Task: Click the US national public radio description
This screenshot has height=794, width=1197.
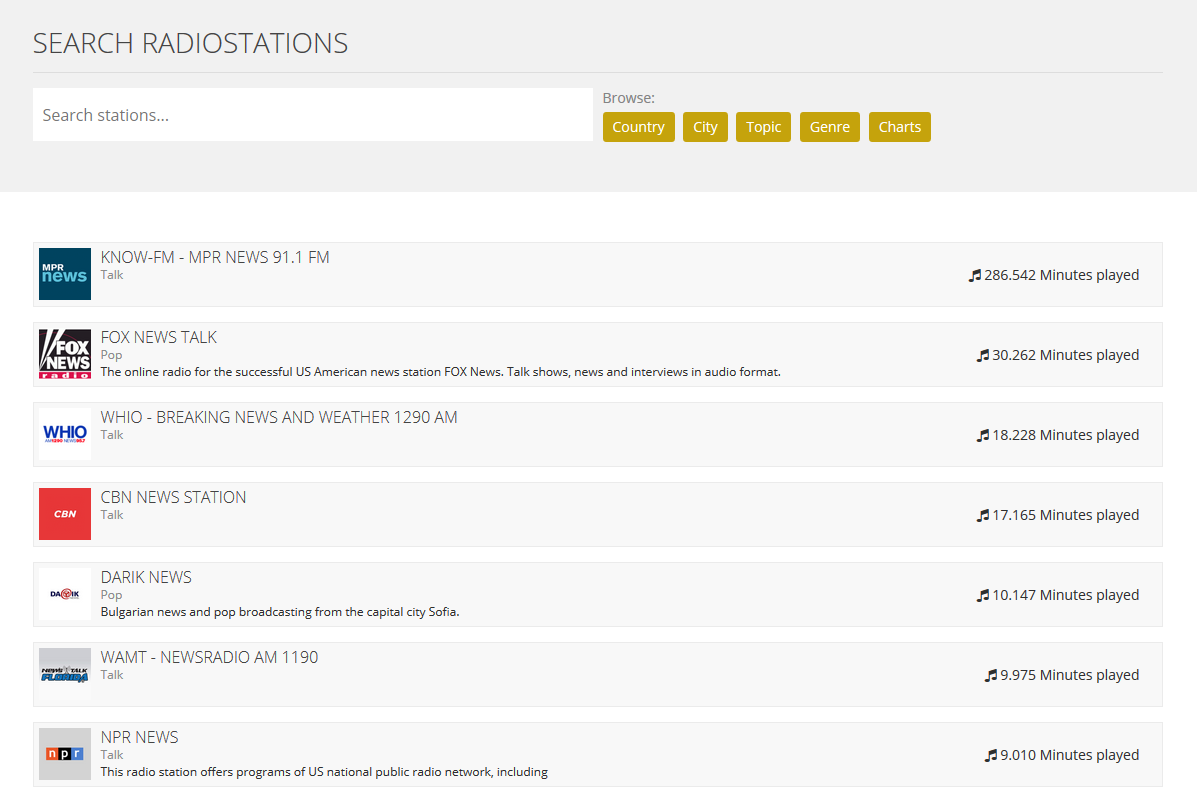Action: point(324,772)
